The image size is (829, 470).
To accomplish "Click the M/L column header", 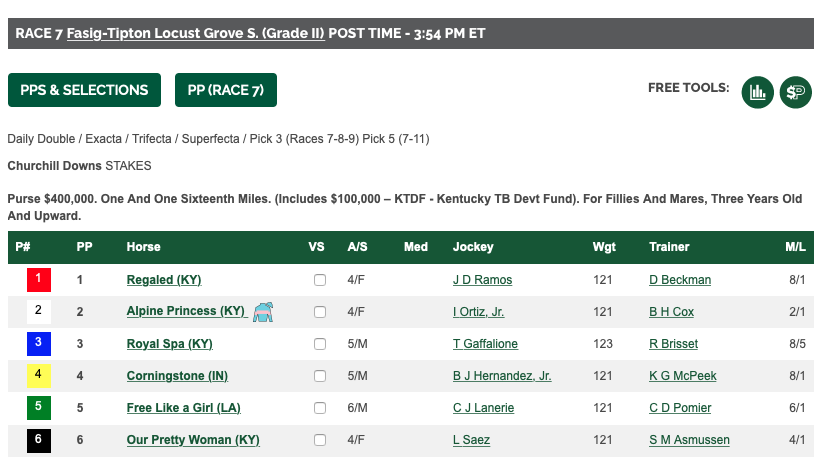I will [x=795, y=247].
